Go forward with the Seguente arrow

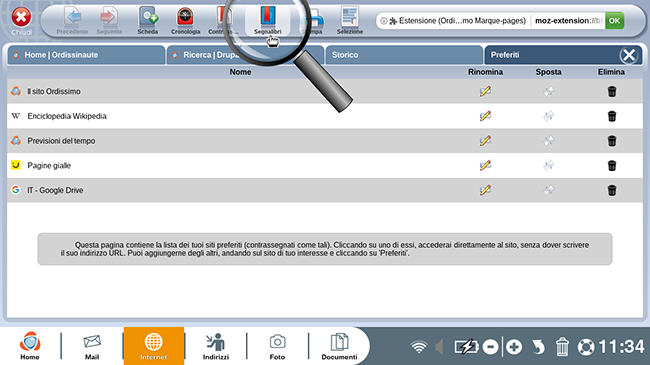[109, 20]
